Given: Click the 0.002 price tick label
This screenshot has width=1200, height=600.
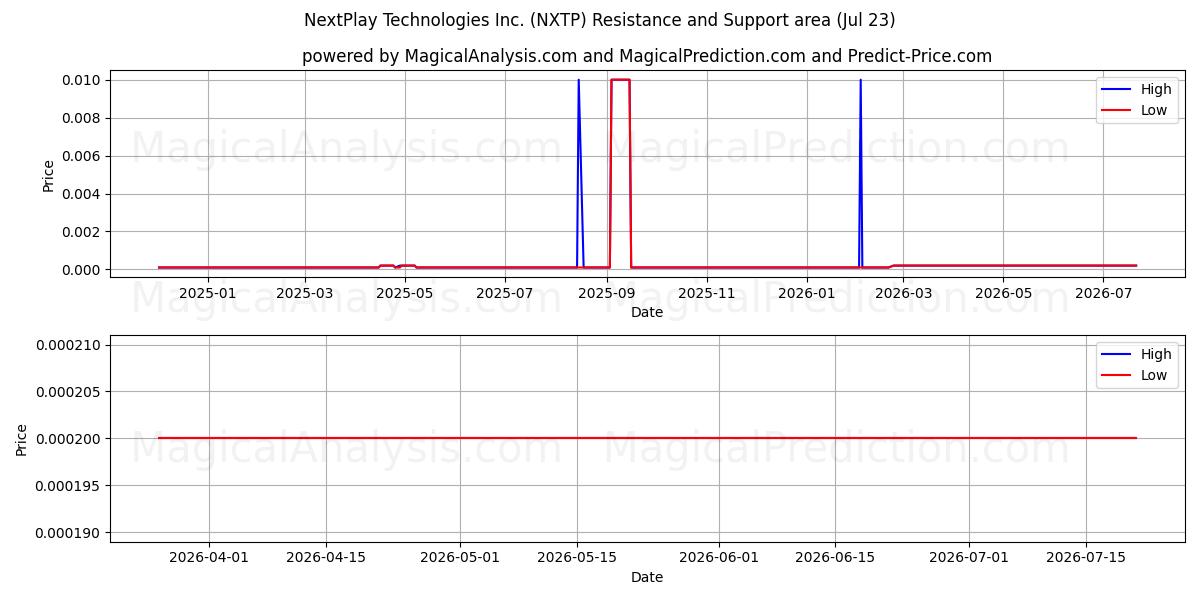Looking at the screenshot, I should pos(80,232).
